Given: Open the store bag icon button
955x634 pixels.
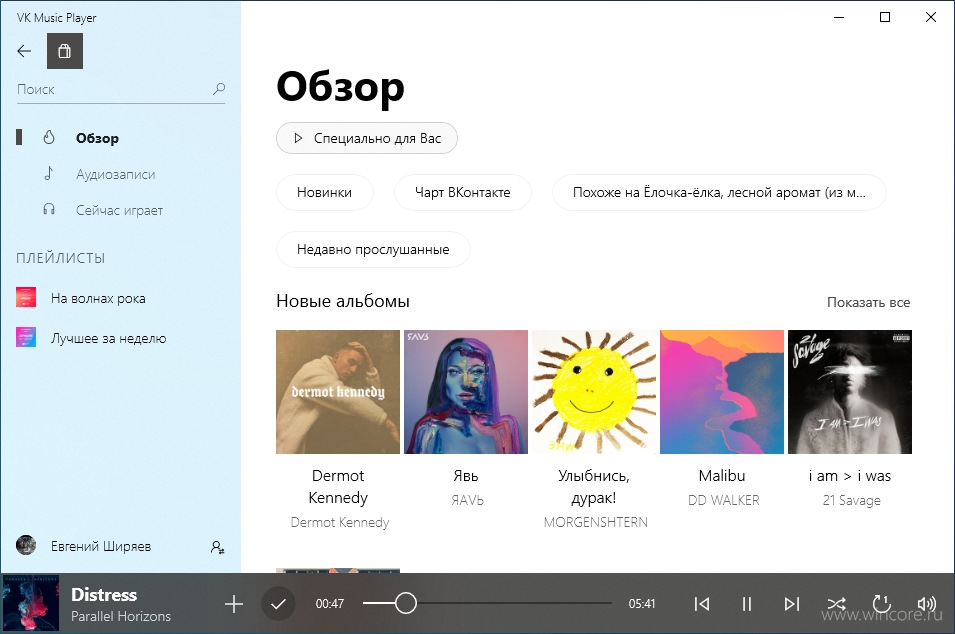Looking at the screenshot, I should click(65, 51).
